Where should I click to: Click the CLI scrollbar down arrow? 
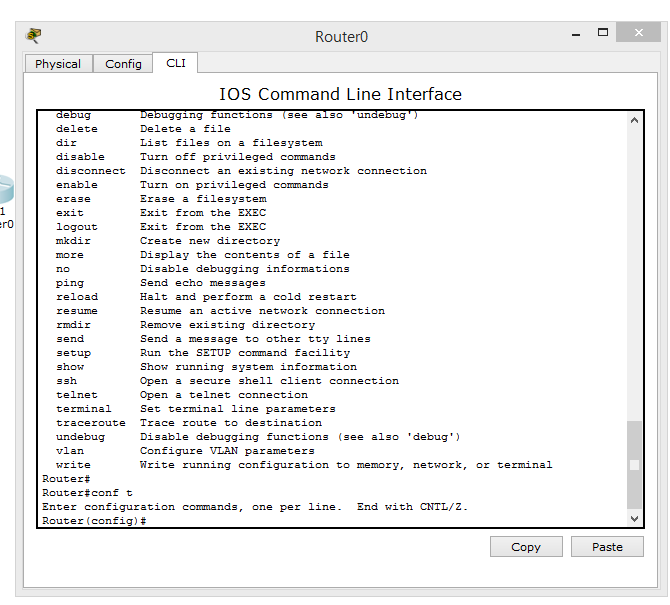pos(634,519)
